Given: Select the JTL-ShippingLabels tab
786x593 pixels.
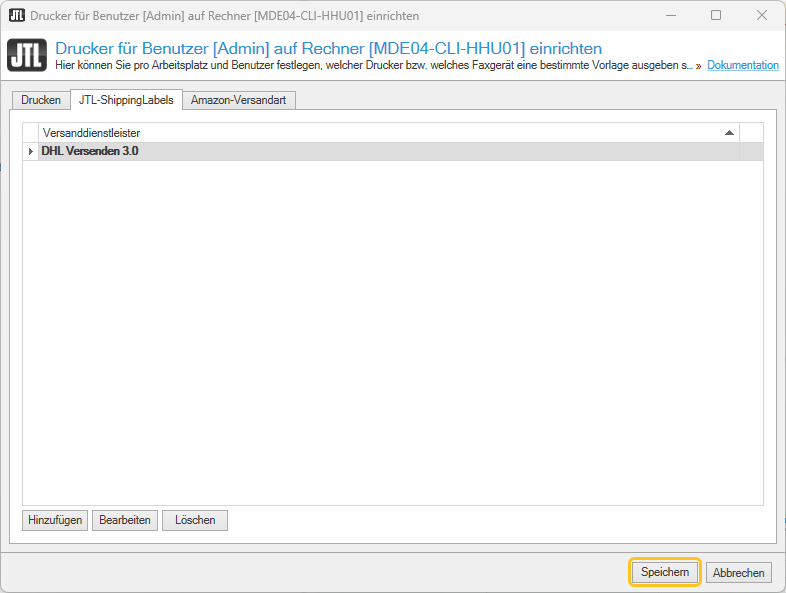Looking at the screenshot, I should [x=126, y=100].
